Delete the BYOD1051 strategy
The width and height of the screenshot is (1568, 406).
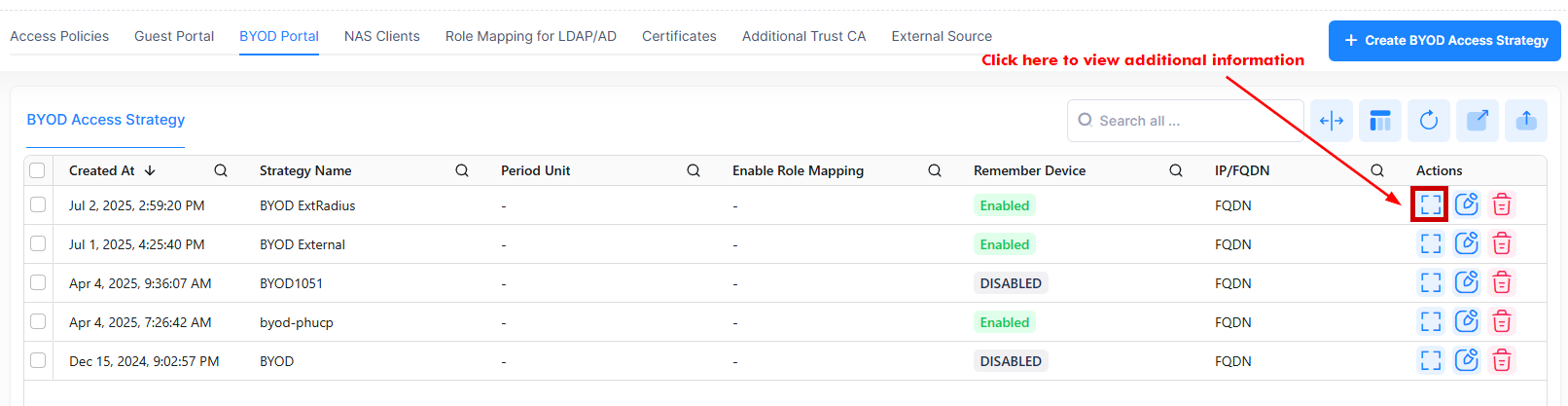[1502, 282]
